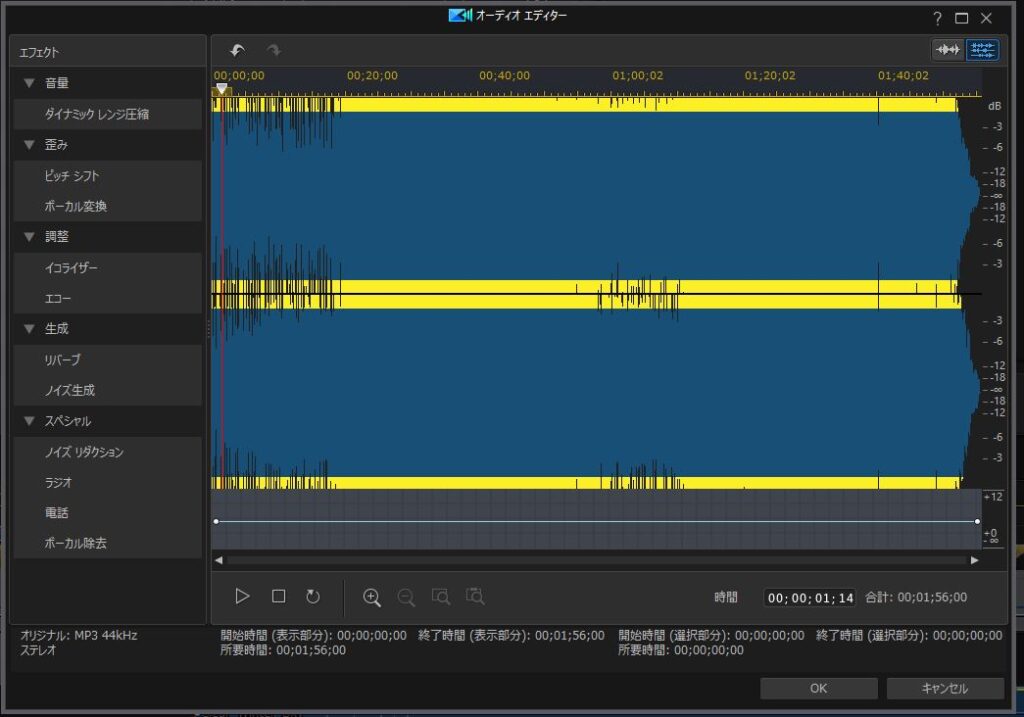This screenshot has height=717, width=1024.
Task: Zoom out of the waveform
Action: pos(406,597)
